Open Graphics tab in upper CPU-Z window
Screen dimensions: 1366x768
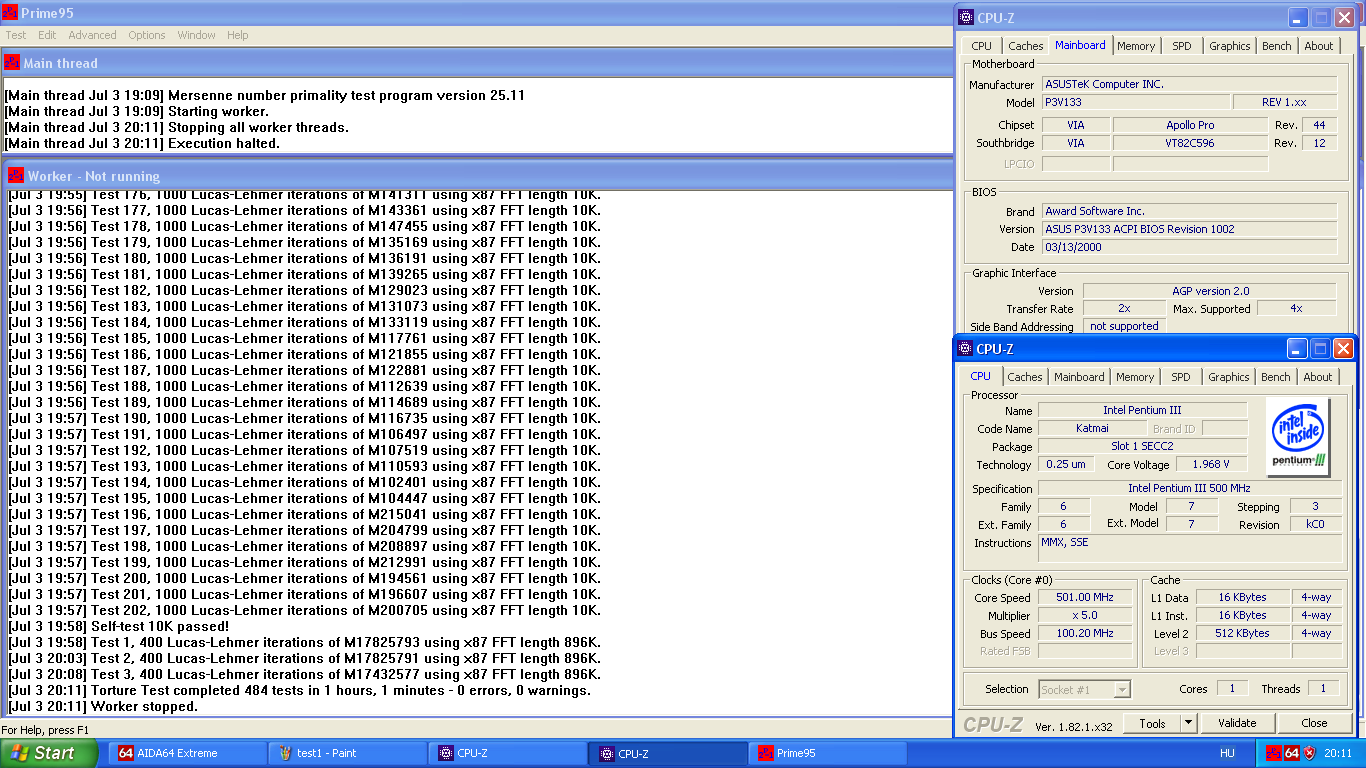pyautogui.click(x=1229, y=46)
